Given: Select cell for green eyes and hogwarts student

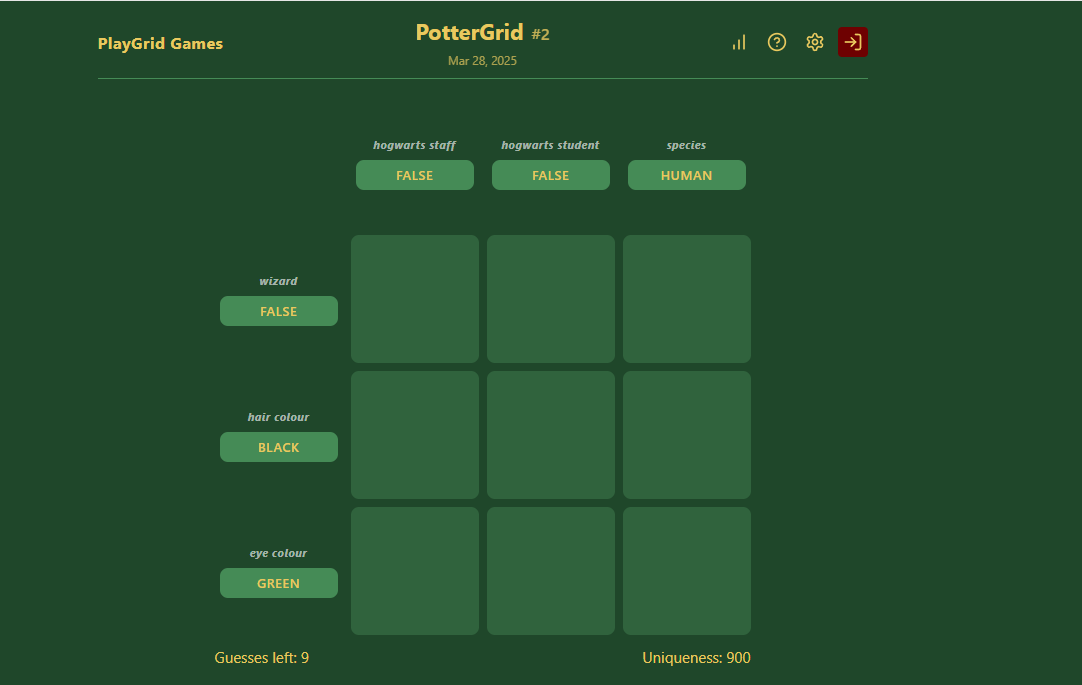Looking at the screenshot, I should 551,570.
